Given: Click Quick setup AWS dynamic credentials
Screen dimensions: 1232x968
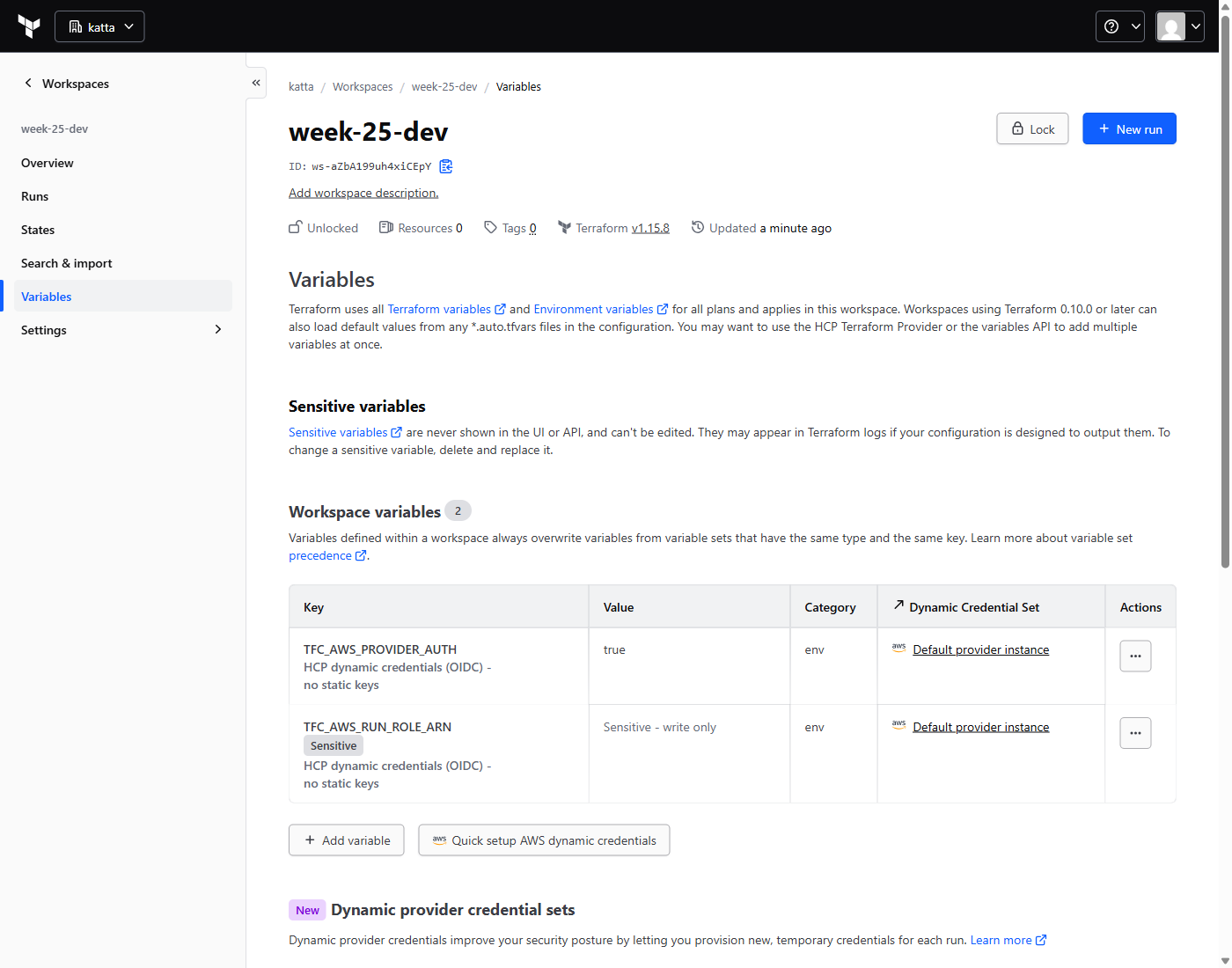Looking at the screenshot, I should 544,840.
